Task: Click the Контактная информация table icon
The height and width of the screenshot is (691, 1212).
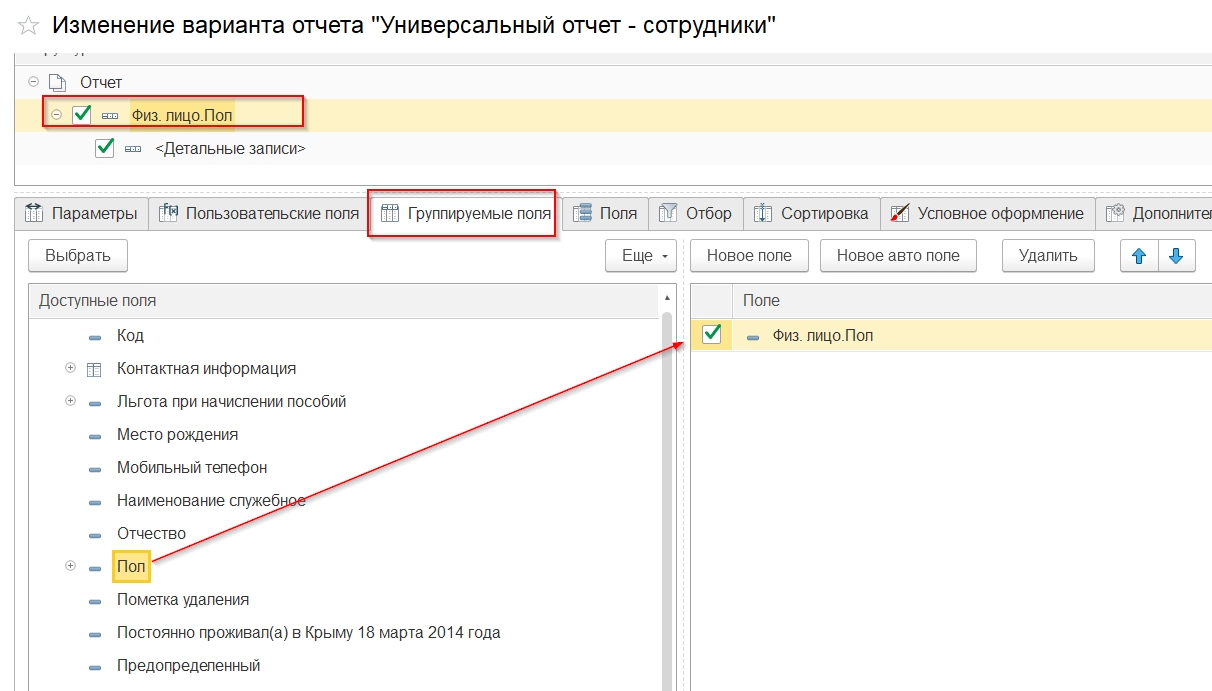Action: coord(95,369)
